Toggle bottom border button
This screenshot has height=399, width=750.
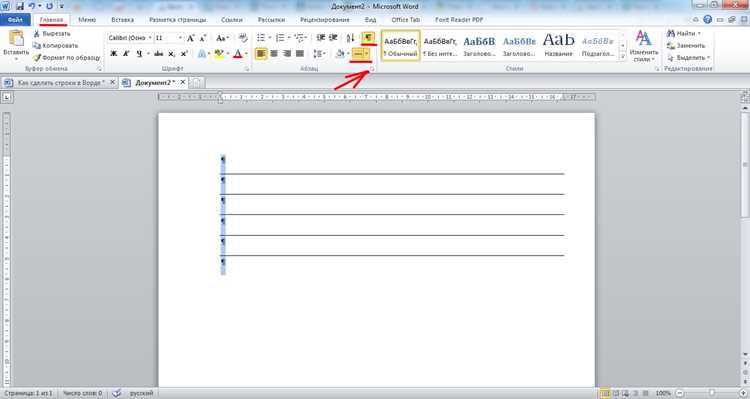357,54
